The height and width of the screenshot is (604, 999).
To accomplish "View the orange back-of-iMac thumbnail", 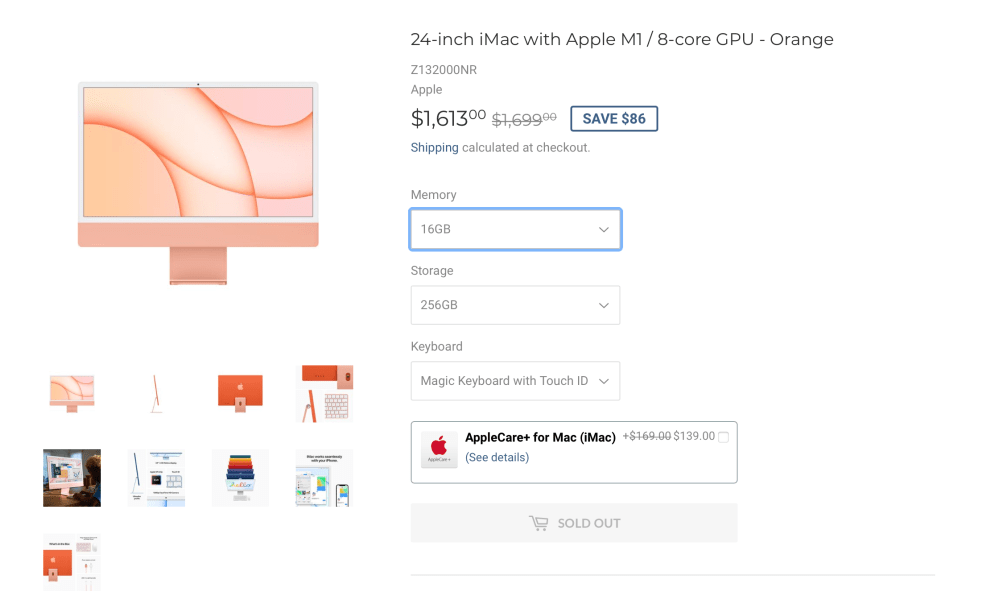I will (x=240, y=393).
